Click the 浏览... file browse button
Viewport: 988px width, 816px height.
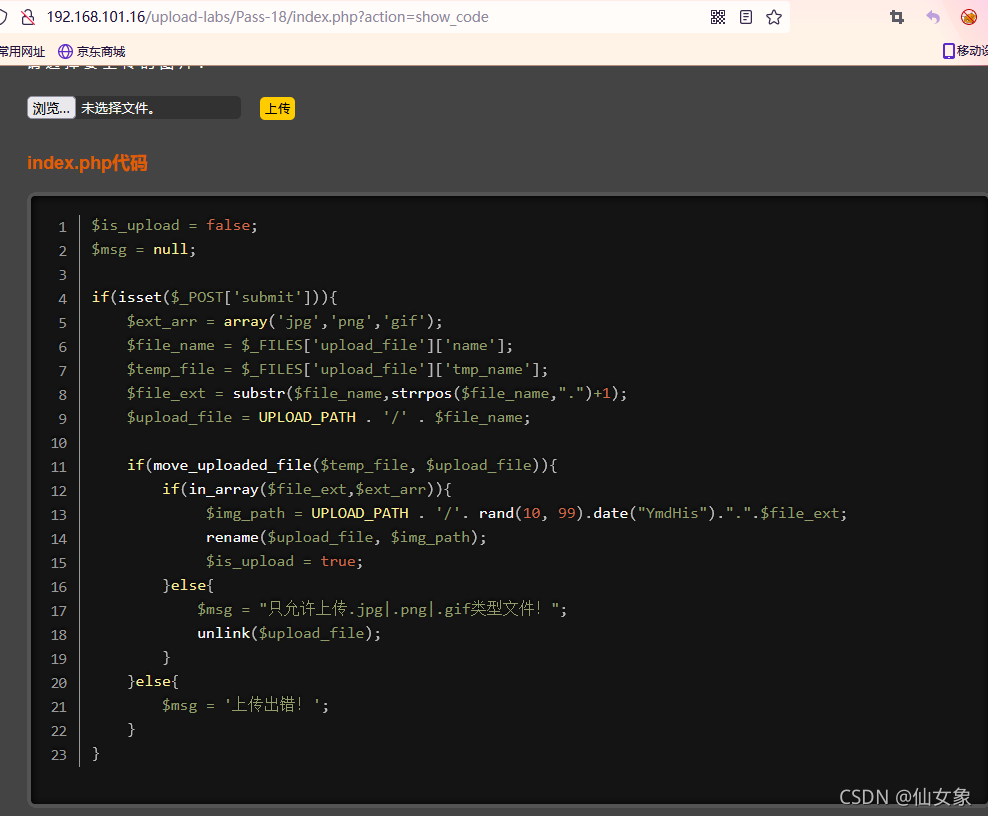pyautogui.click(x=51, y=107)
